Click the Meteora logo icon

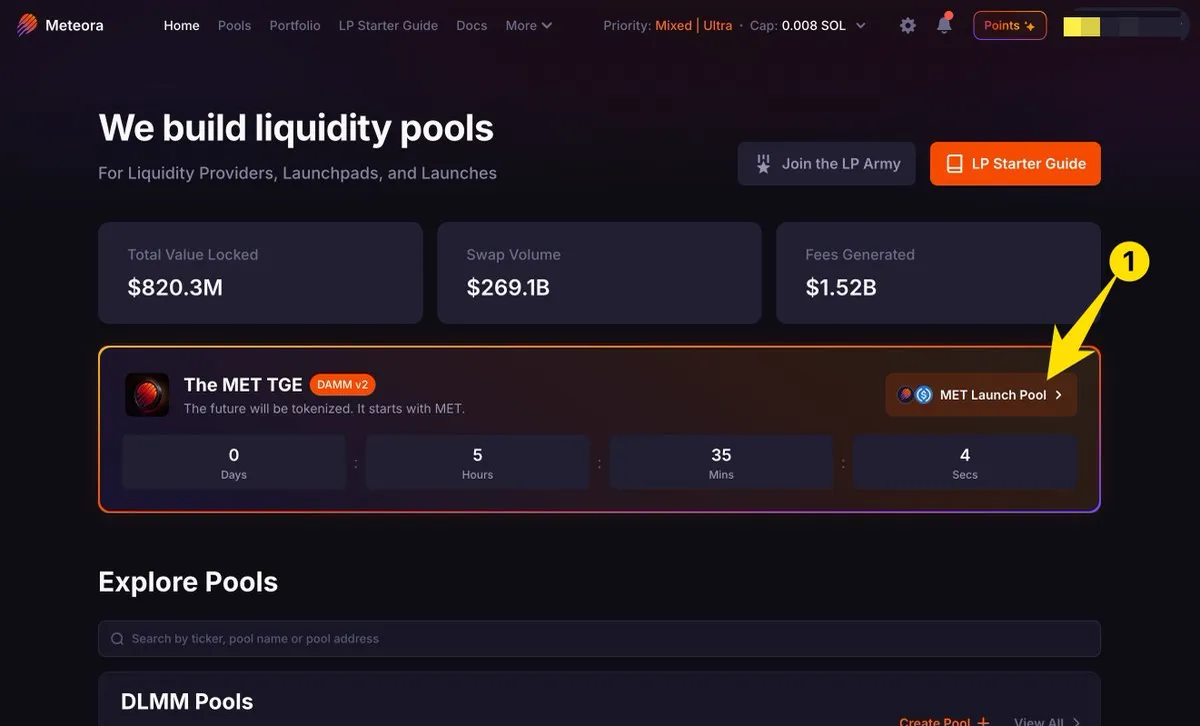coord(27,25)
